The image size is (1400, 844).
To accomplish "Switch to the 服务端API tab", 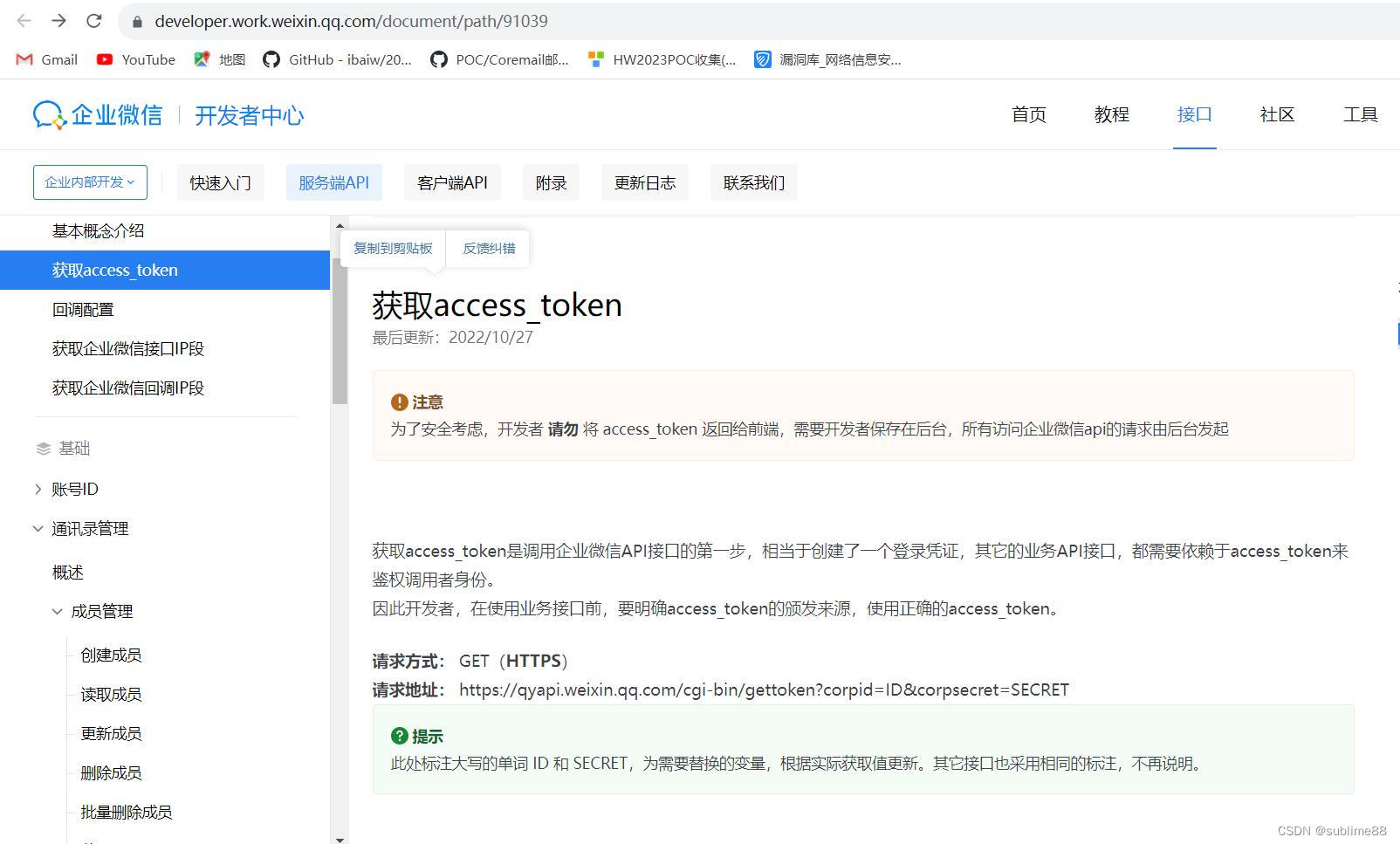I will (333, 182).
